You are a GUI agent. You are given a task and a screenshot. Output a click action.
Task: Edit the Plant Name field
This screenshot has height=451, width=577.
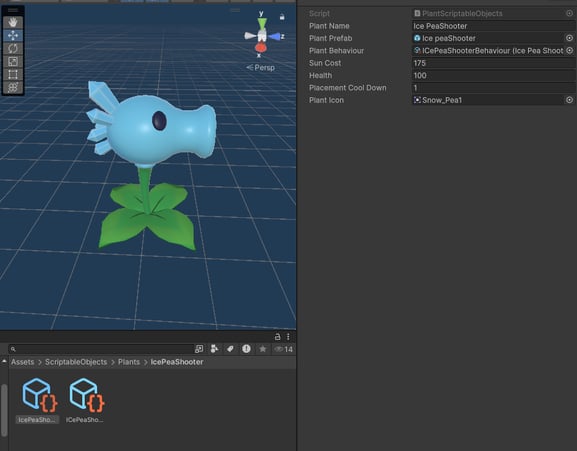coord(493,26)
